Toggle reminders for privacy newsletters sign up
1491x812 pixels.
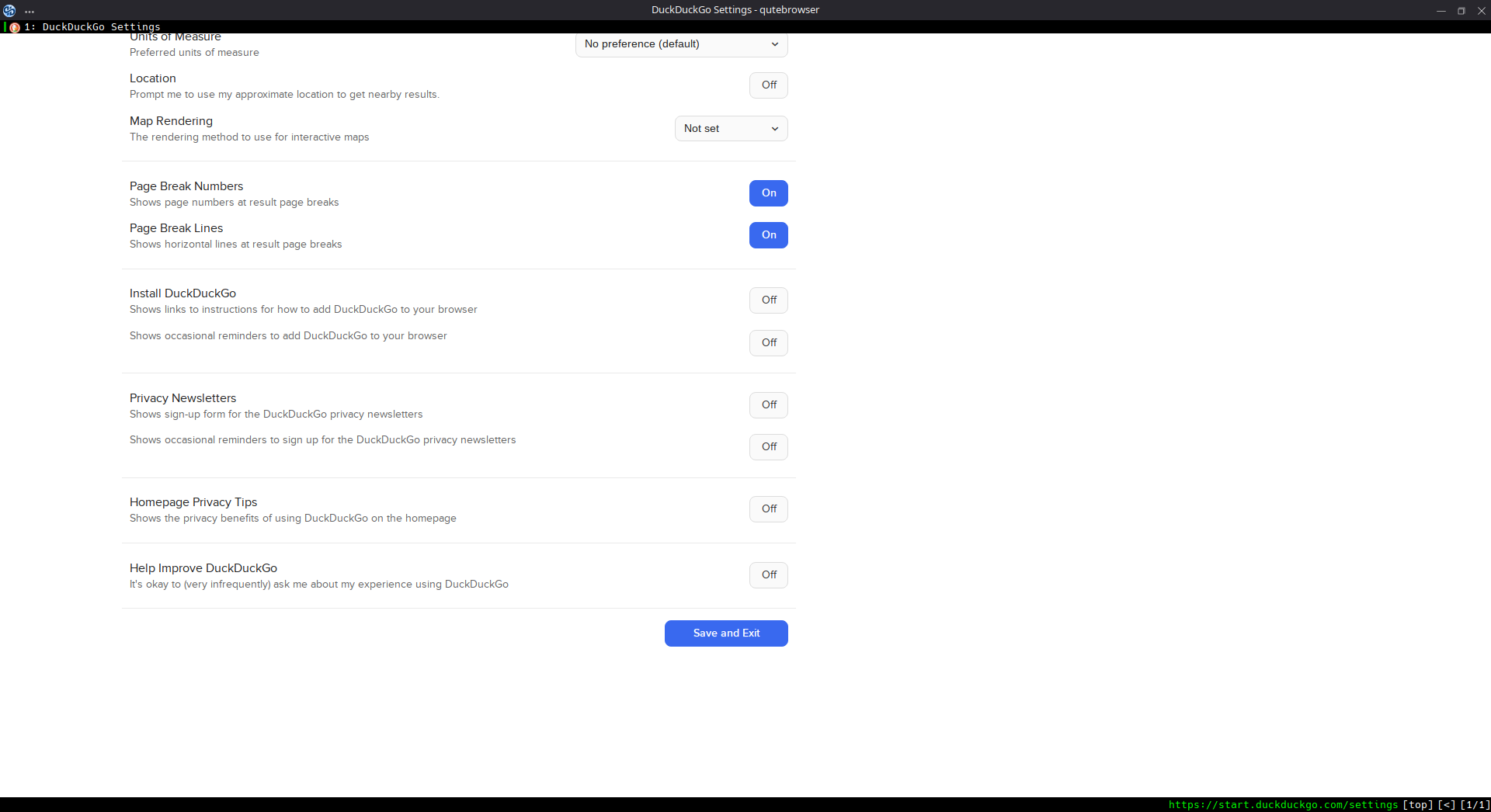tap(769, 447)
